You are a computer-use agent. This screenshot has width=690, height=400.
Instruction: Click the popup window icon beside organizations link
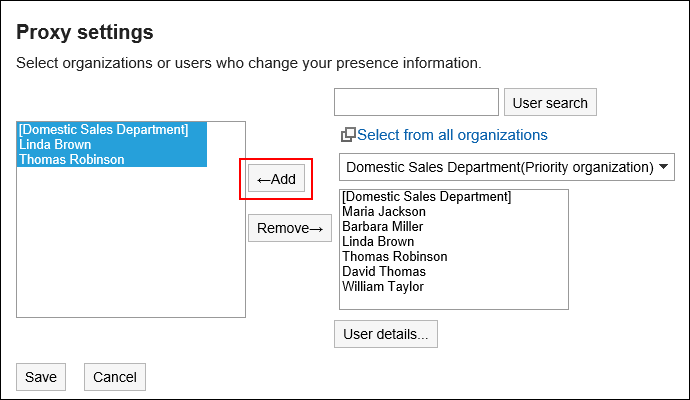pyautogui.click(x=348, y=135)
